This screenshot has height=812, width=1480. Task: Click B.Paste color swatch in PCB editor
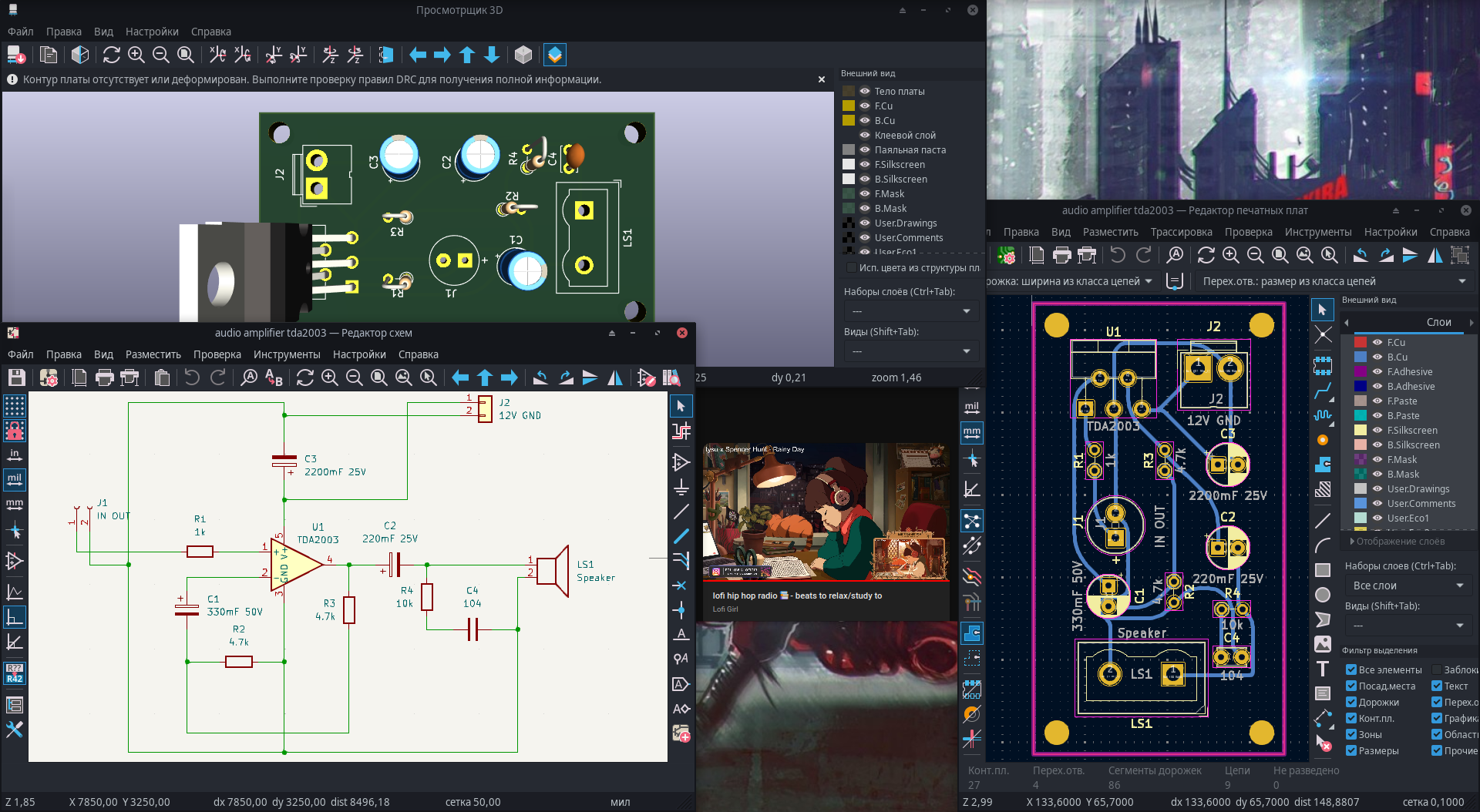tap(1361, 415)
